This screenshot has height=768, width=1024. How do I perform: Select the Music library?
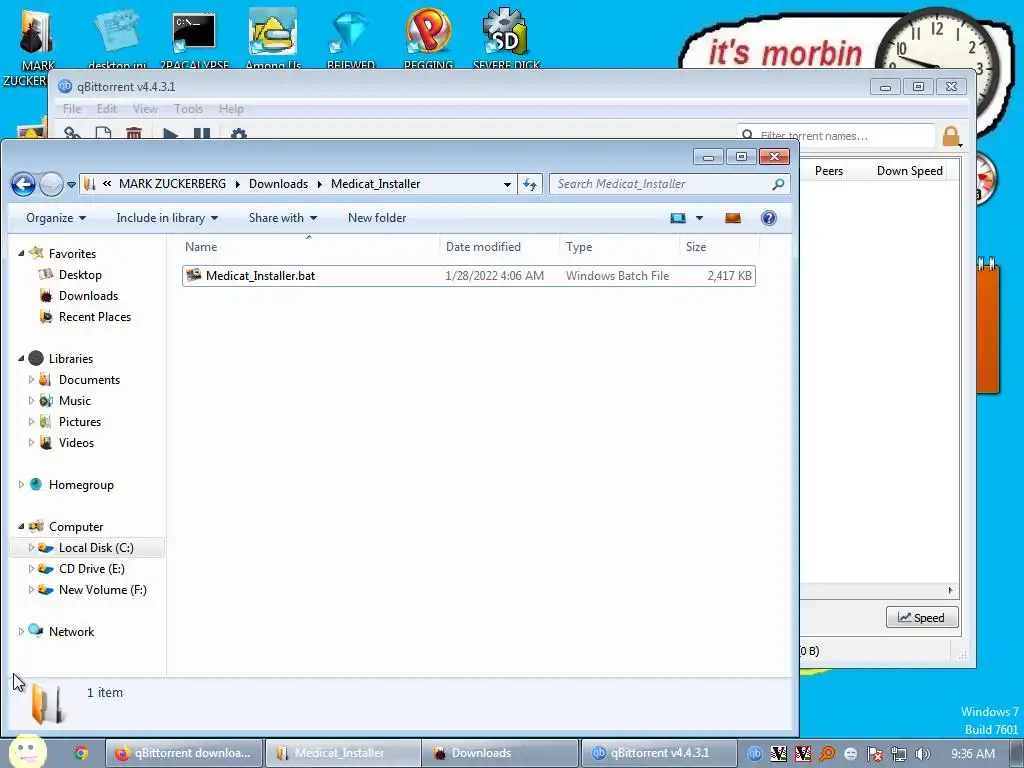[x=74, y=401]
